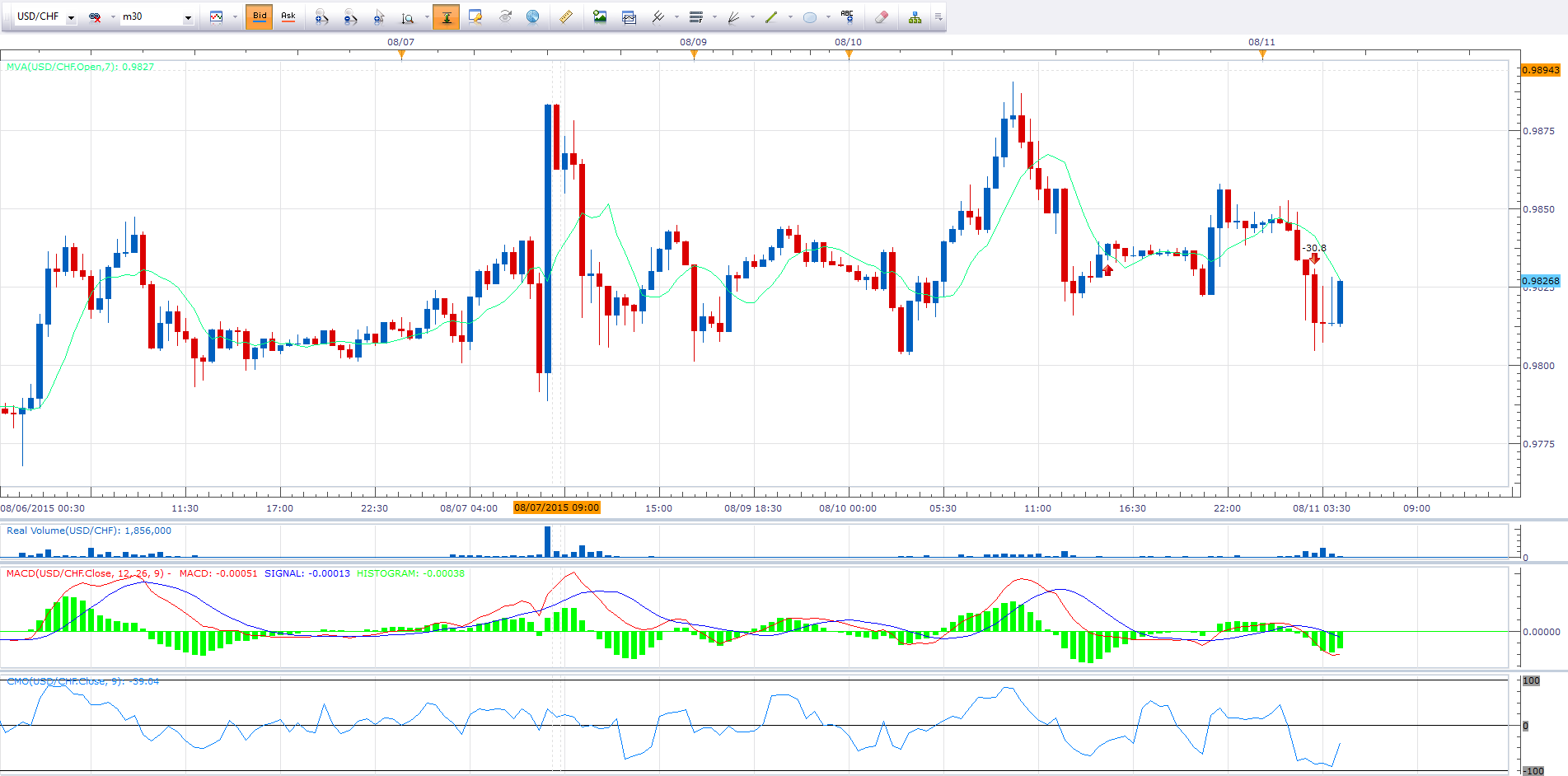Click the zoom out magnifier icon
The width and height of the screenshot is (1568, 776).
pyautogui.click(x=350, y=16)
